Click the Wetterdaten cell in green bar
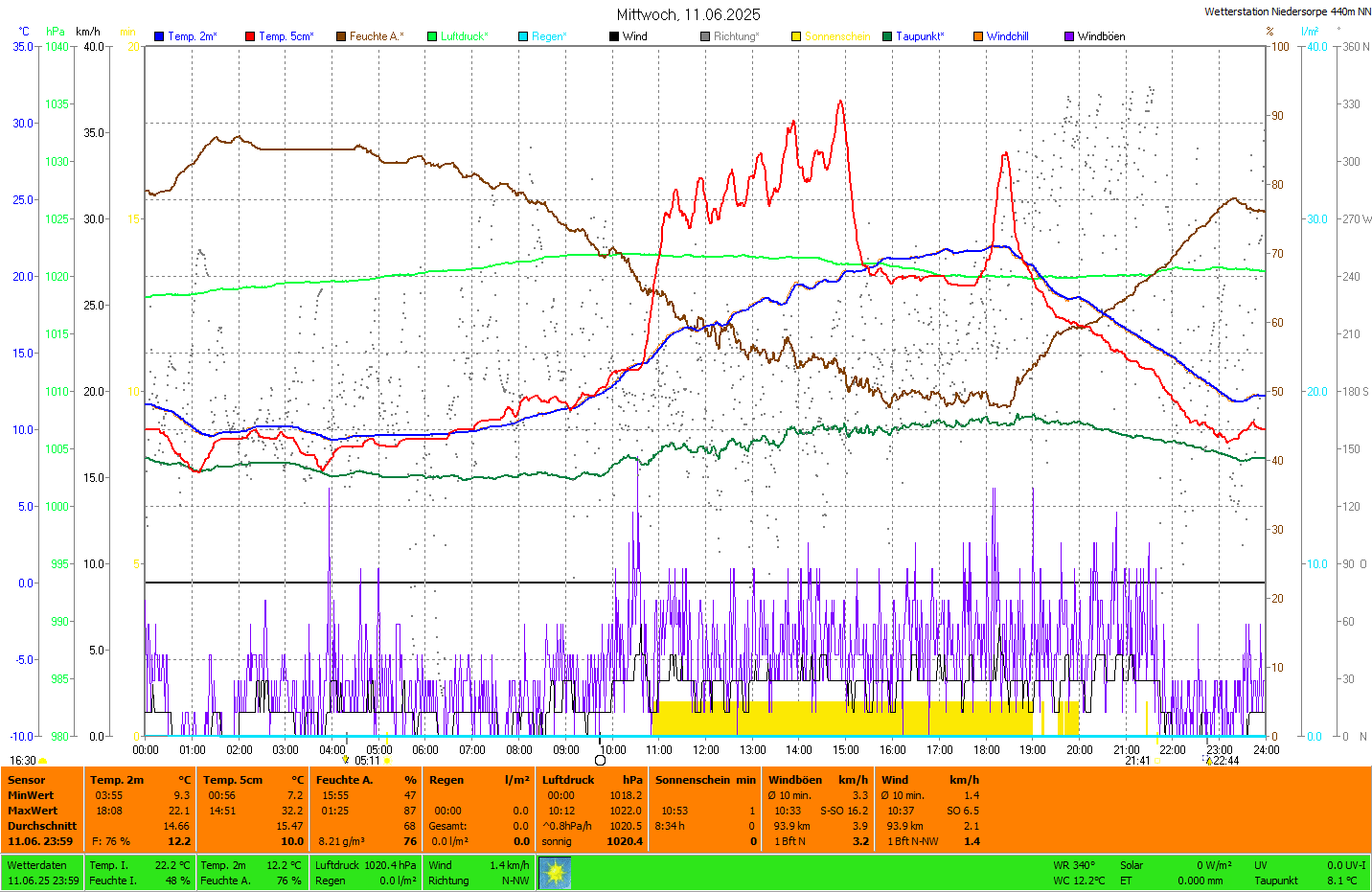This screenshot has height=892, width=1372. (x=37, y=865)
